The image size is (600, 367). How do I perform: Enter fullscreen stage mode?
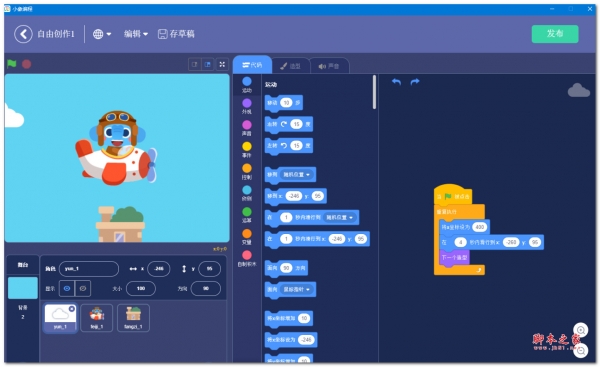(222, 64)
